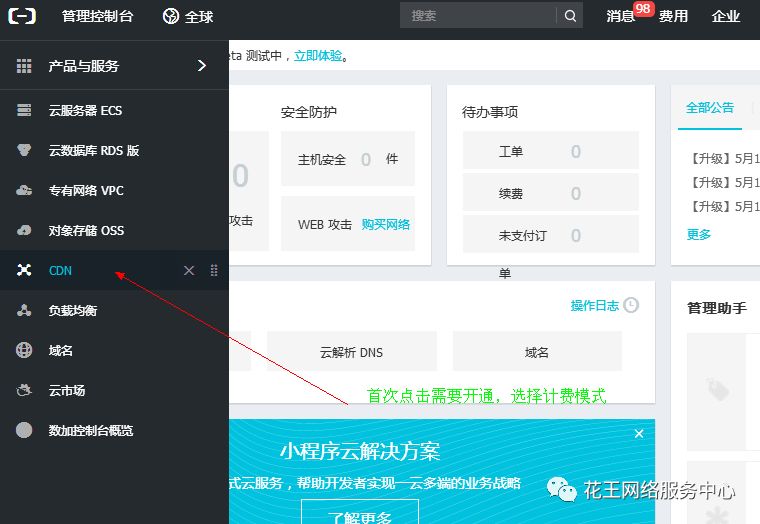Open 域名 from sidebar
The image size is (760, 524).
[x=61, y=350]
